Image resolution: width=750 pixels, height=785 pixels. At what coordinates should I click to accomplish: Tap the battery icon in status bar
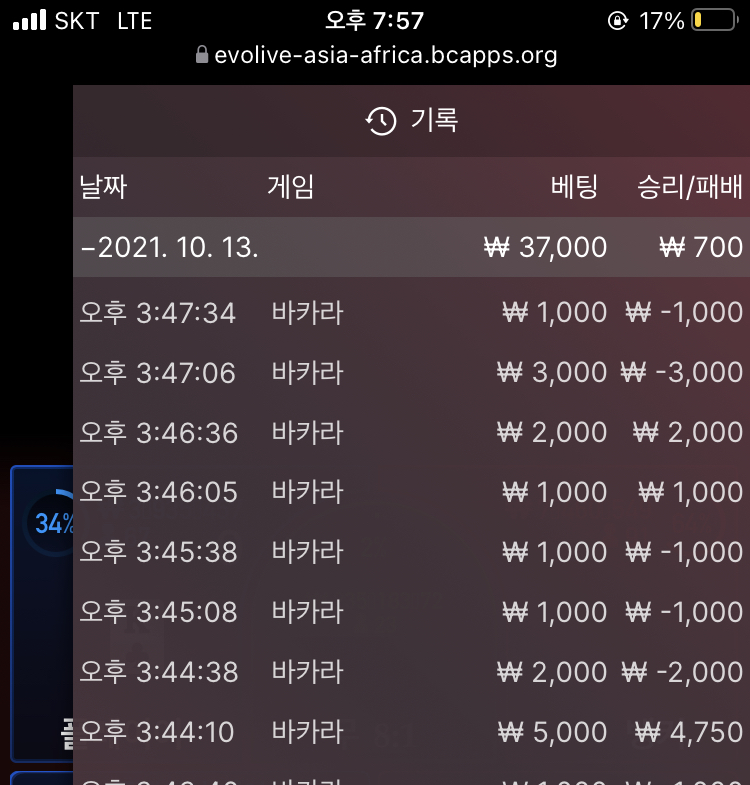(x=715, y=21)
